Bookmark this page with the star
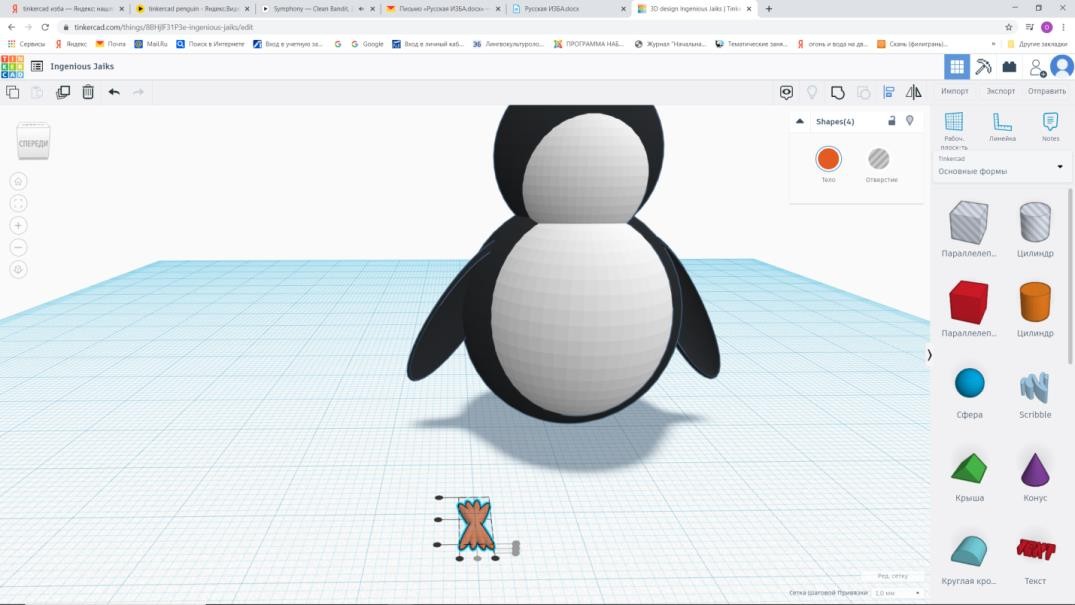 coord(1008,27)
